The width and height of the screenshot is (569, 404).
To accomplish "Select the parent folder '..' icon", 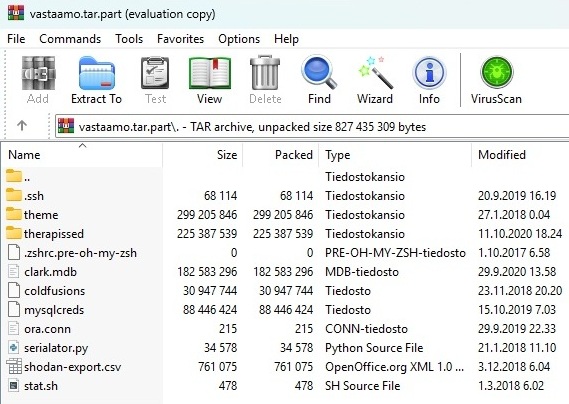I will [14, 176].
